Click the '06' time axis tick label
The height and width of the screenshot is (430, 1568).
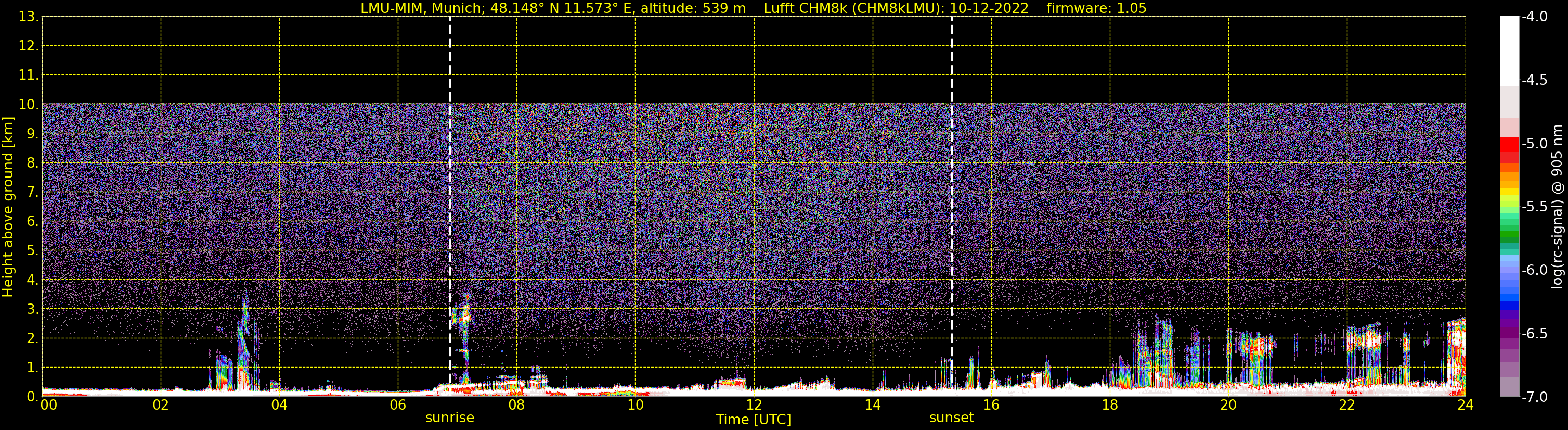tap(398, 405)
